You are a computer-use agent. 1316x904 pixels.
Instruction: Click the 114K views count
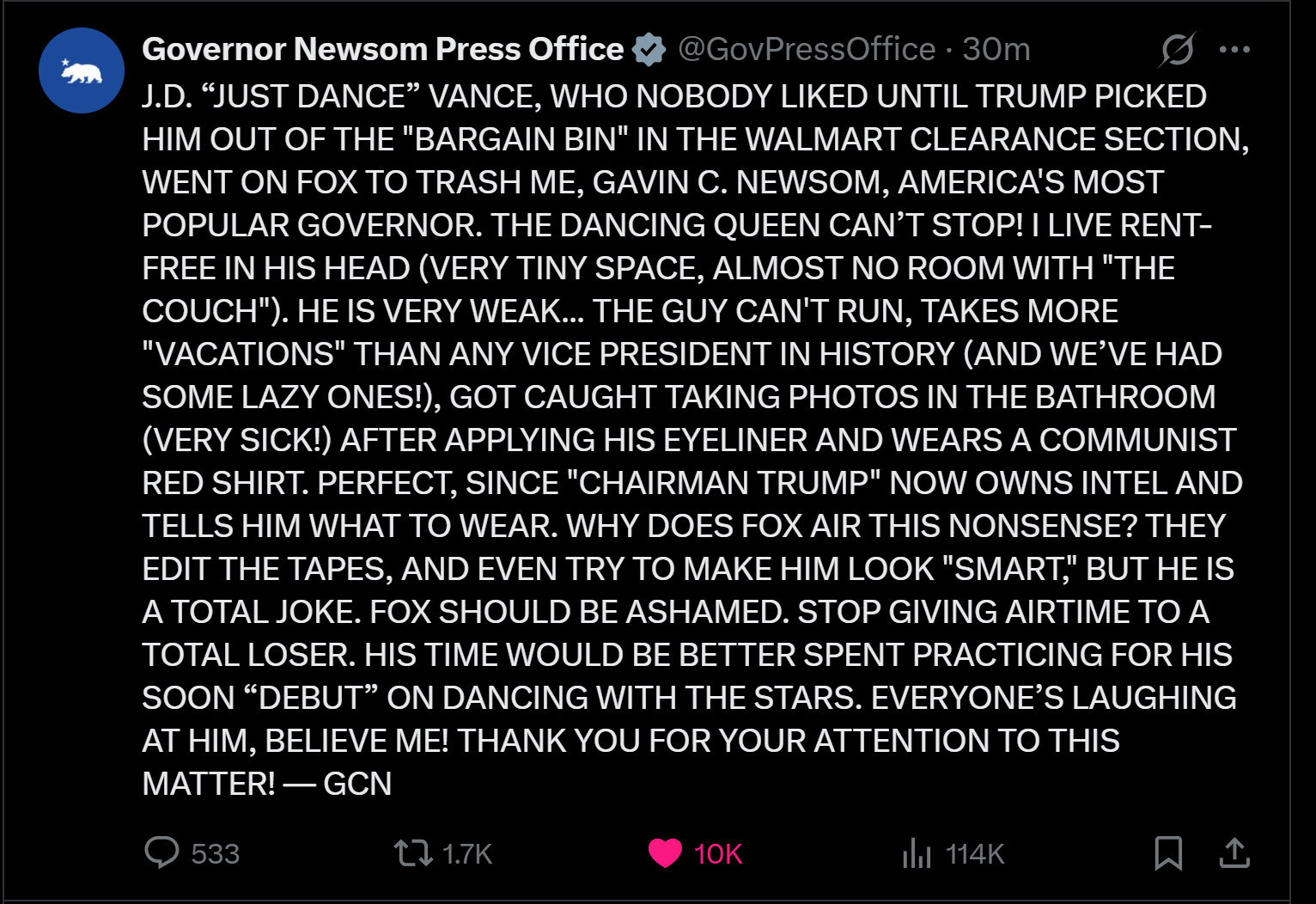click(x=975, y=853)
